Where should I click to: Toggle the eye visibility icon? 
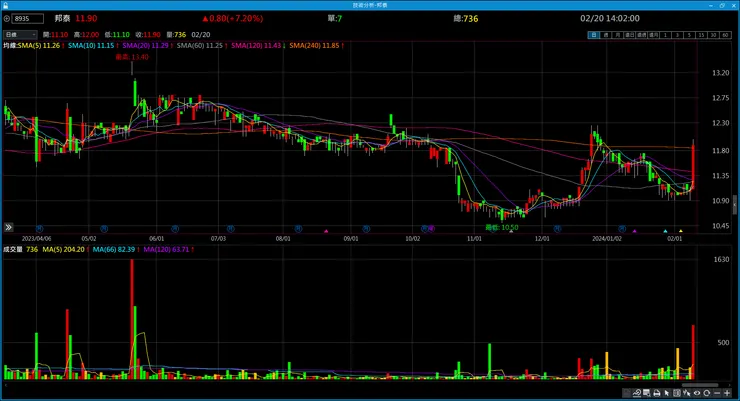[x=697, y=393]
